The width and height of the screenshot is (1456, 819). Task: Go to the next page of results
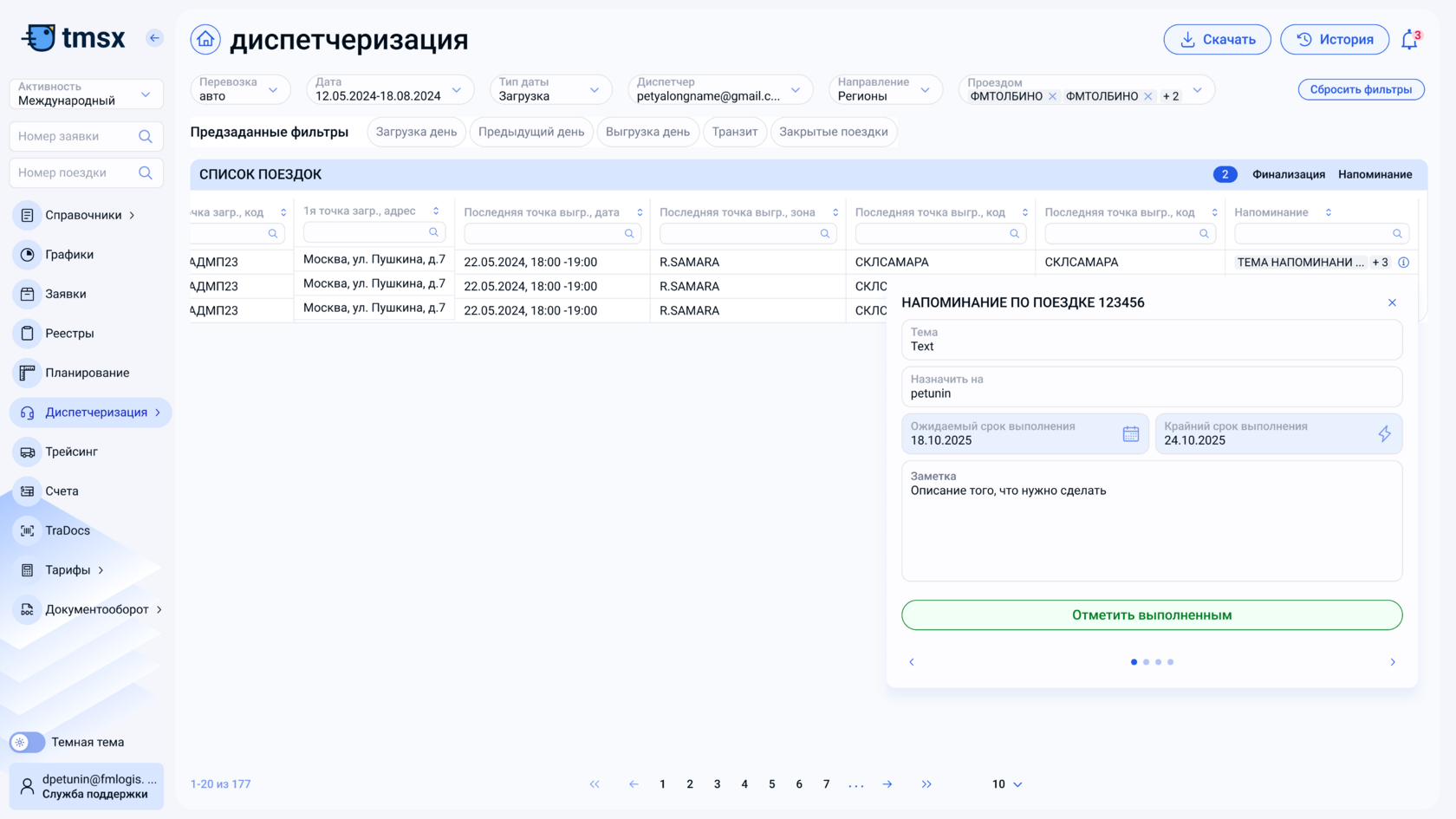point(887,784)
